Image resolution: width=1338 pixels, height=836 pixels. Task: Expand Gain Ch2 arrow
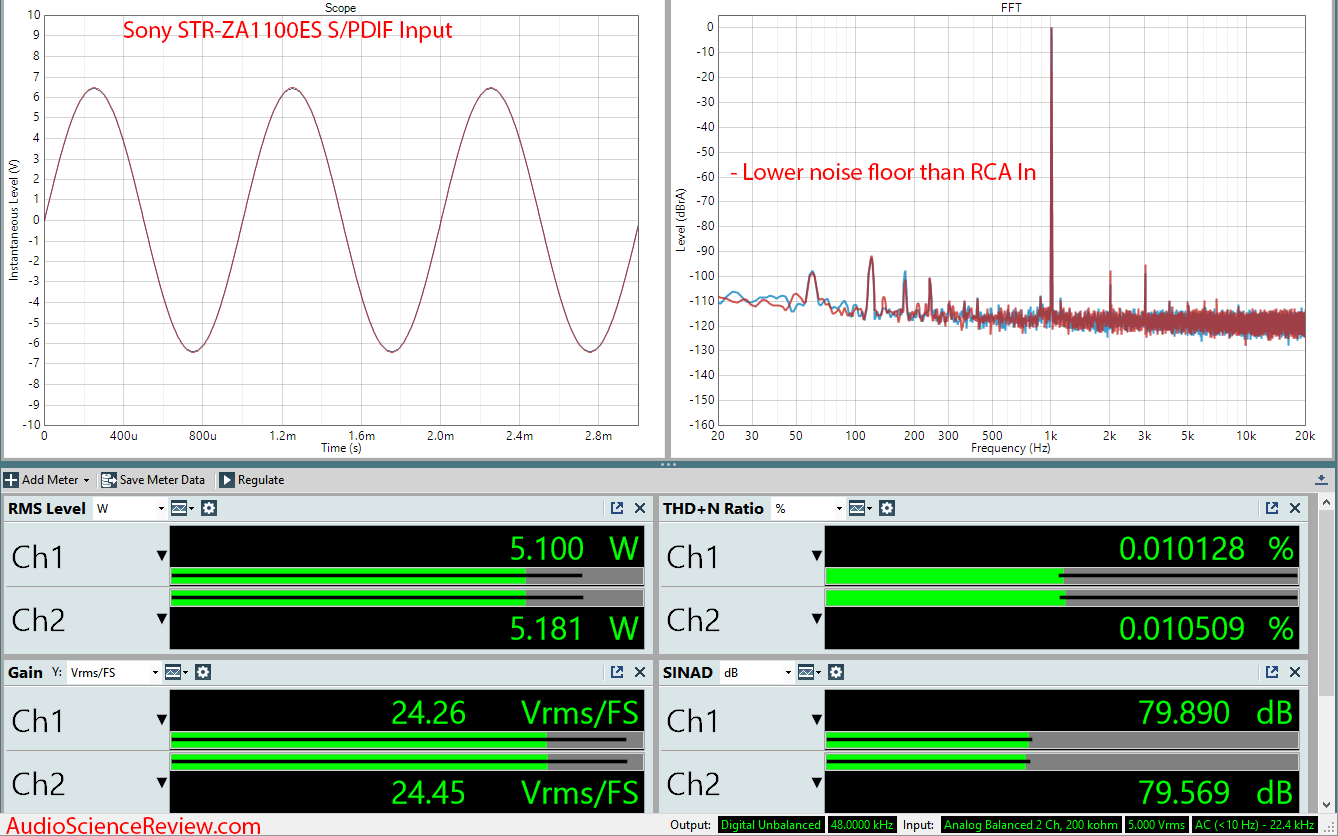[161, 783]
